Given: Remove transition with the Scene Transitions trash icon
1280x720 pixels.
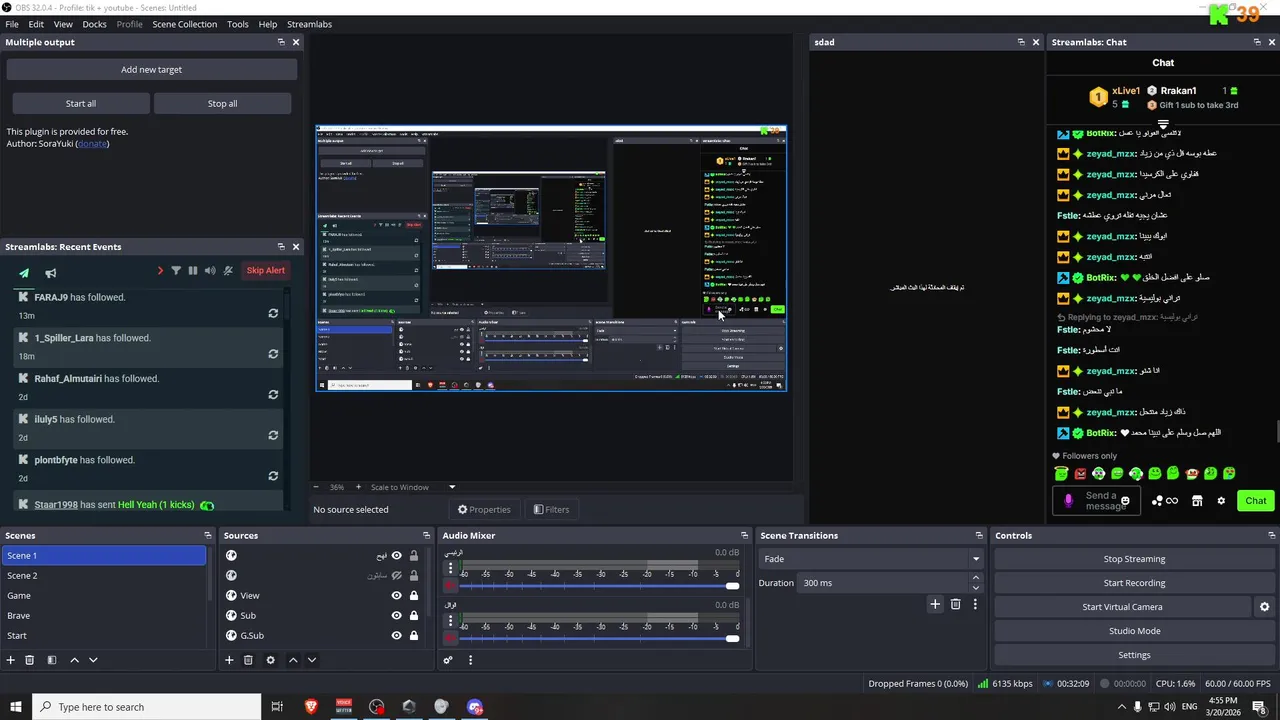Looking at the screenshot, I should [955, 604].
